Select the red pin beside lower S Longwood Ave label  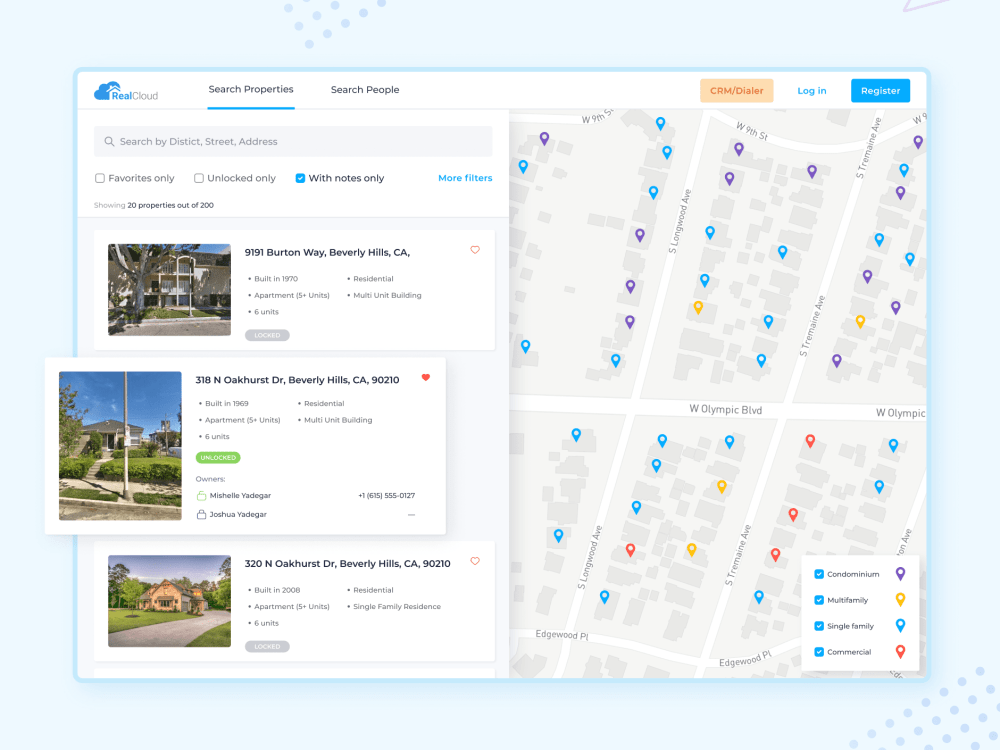(630, 550)
